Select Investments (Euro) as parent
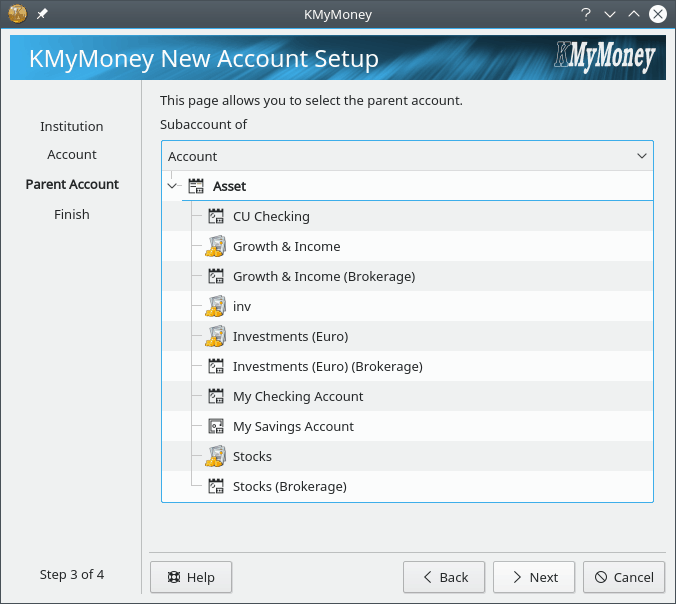Image resolution: width=676 pixels, height=604 pixels. [x=407, y=336]
